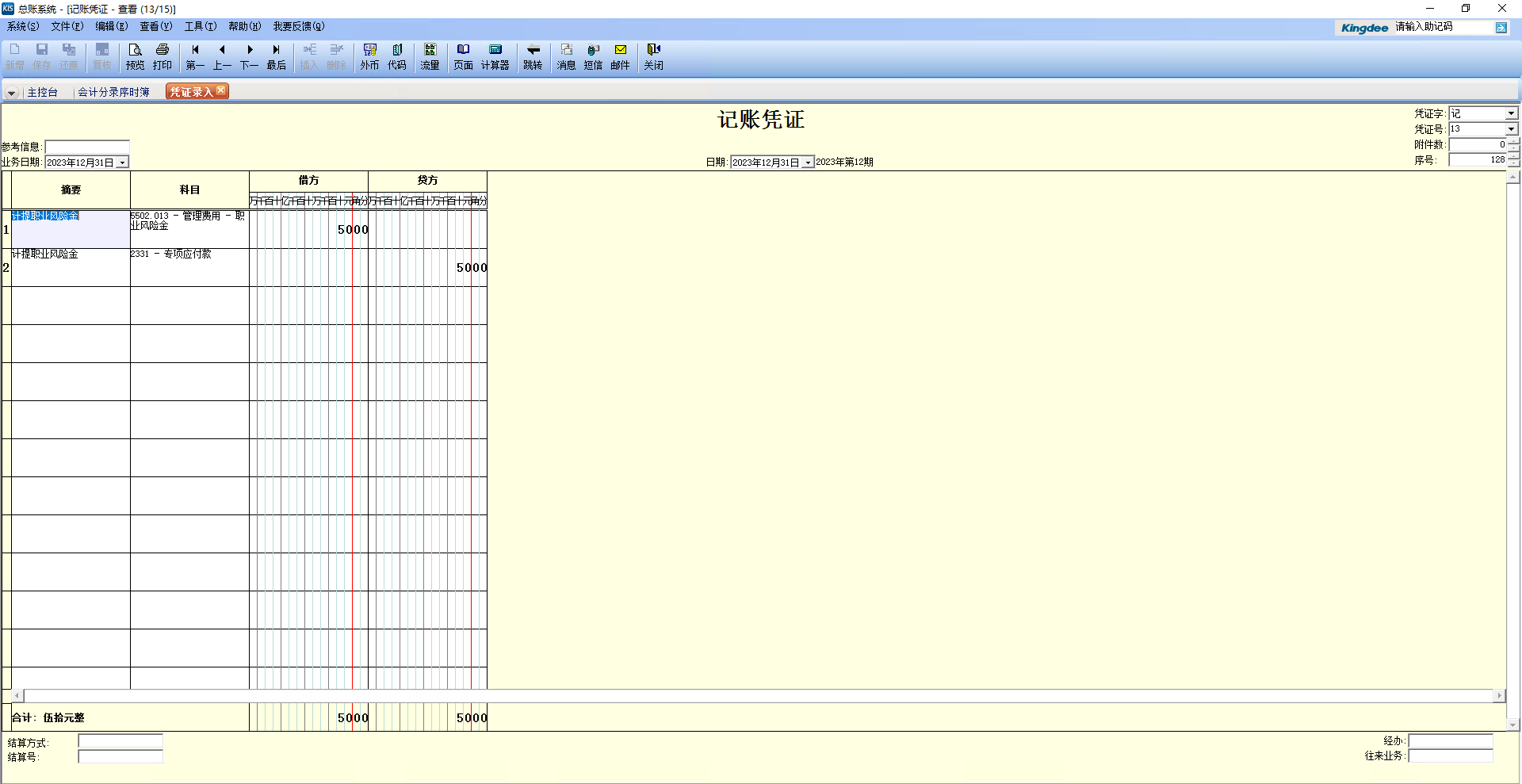This screenshot has height=784, width=1522.
Task: Open the 业务日期 business date picker
Action: [123, 163]
